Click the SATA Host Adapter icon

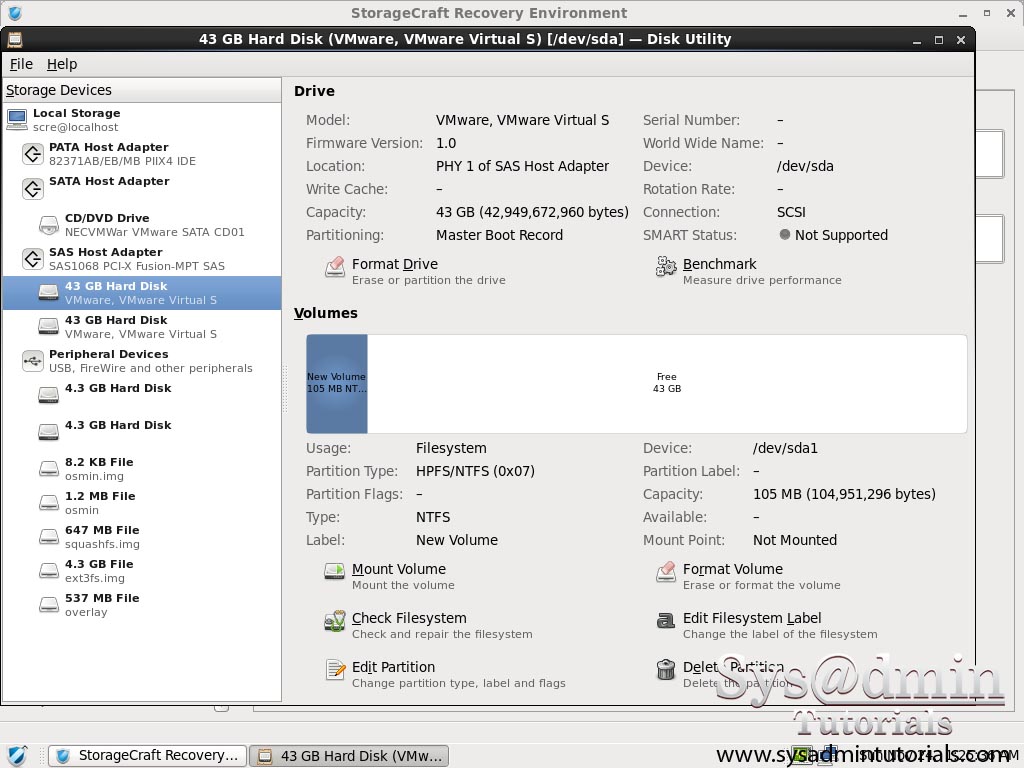[33, 188]
